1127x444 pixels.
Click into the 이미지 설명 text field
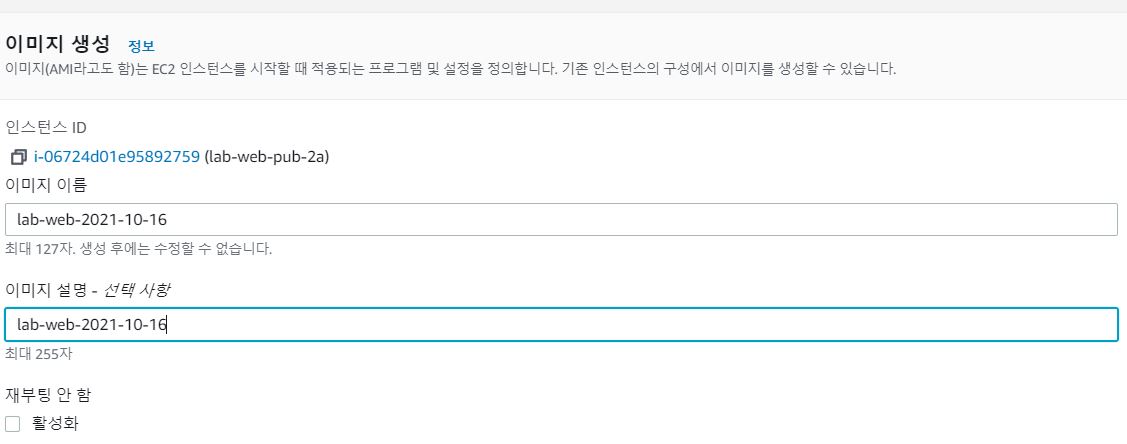click(x=560, y=325)
